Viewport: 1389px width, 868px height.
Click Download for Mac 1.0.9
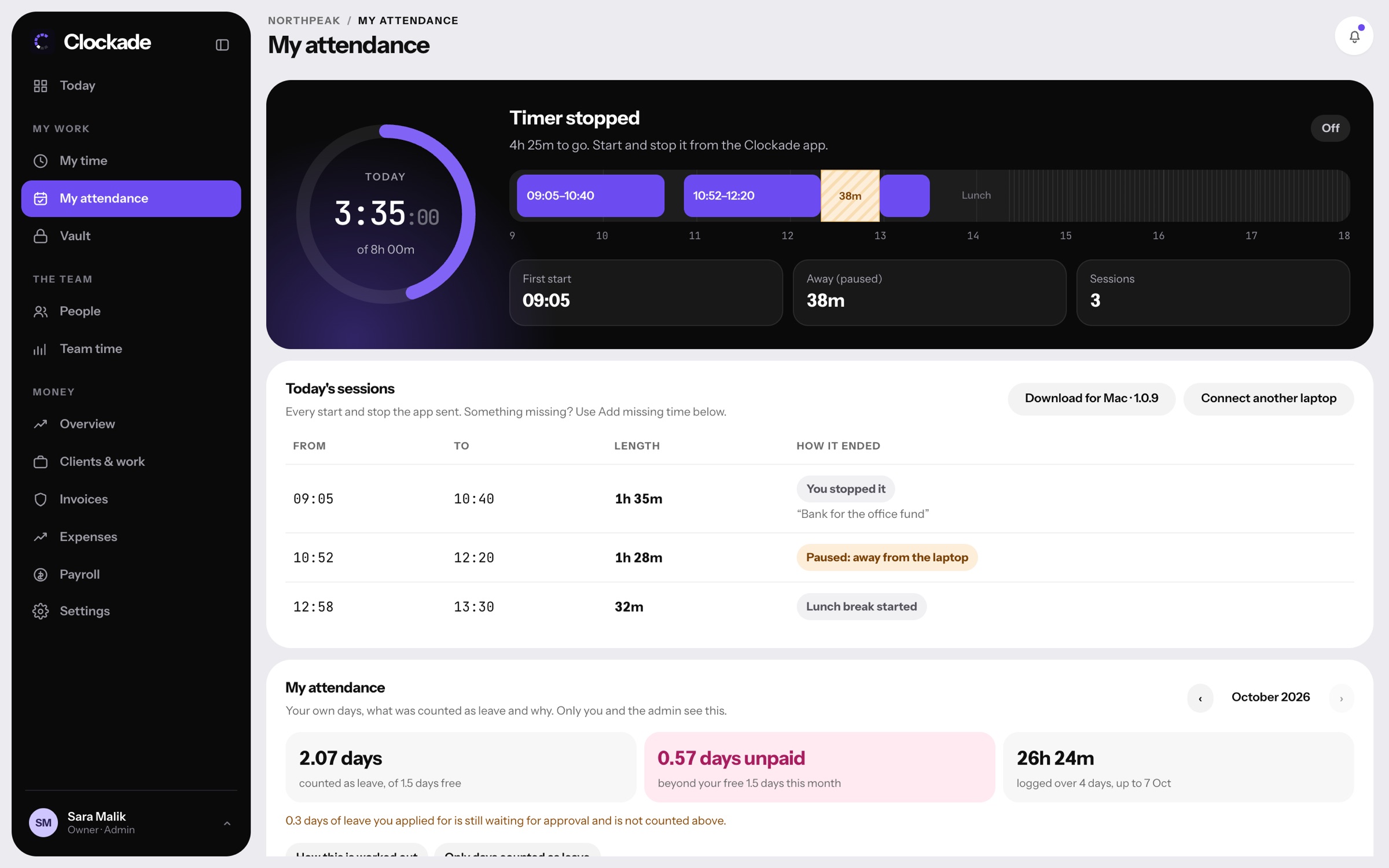point(1092,398)
